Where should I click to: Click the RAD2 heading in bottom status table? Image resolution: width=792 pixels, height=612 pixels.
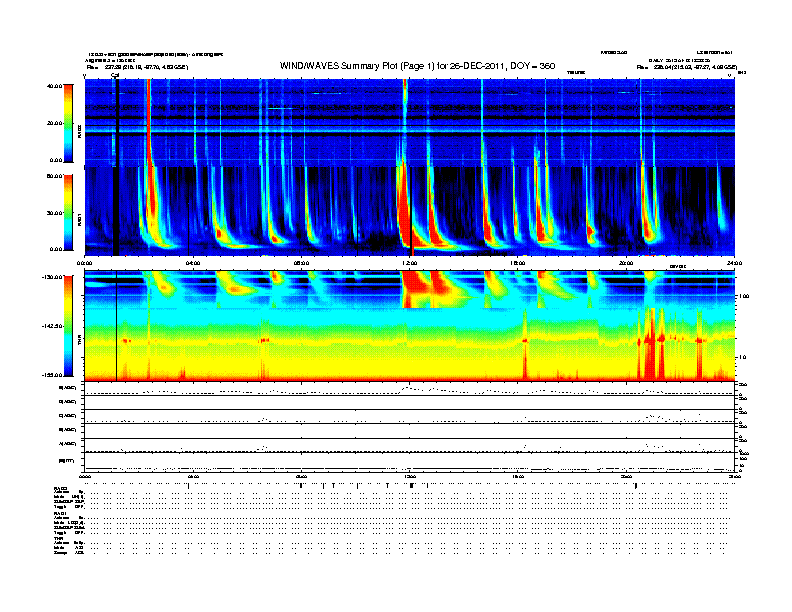(61, 488)
